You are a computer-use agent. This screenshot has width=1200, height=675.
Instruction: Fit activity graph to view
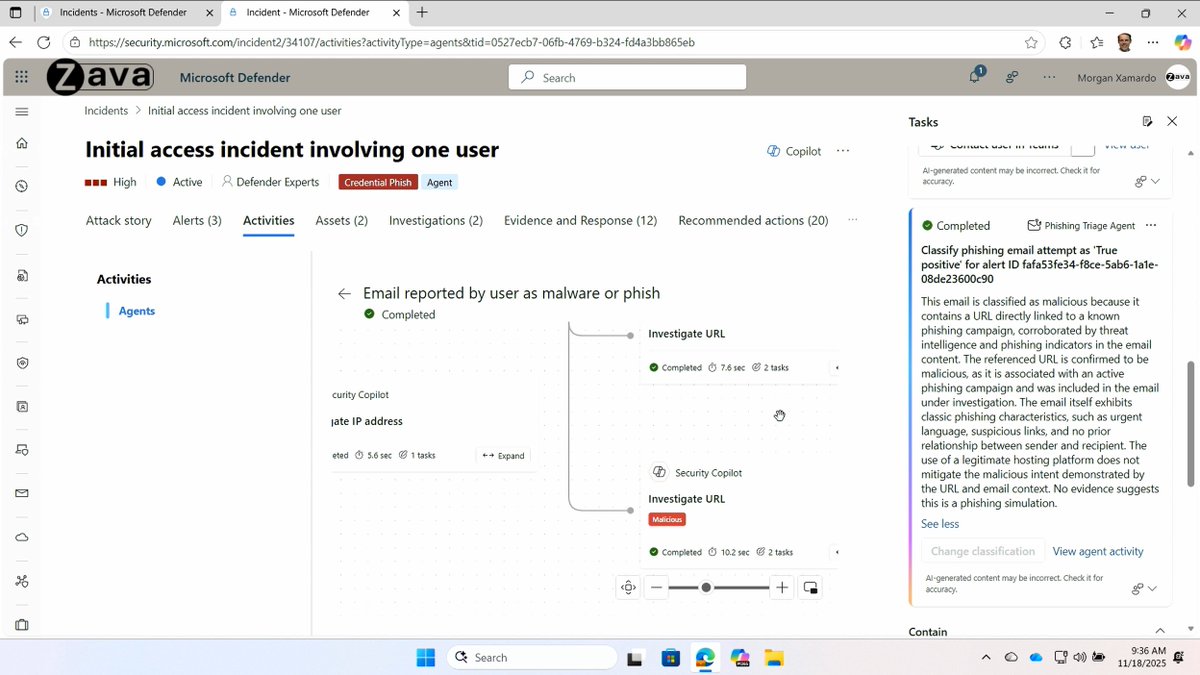(628, 587)
